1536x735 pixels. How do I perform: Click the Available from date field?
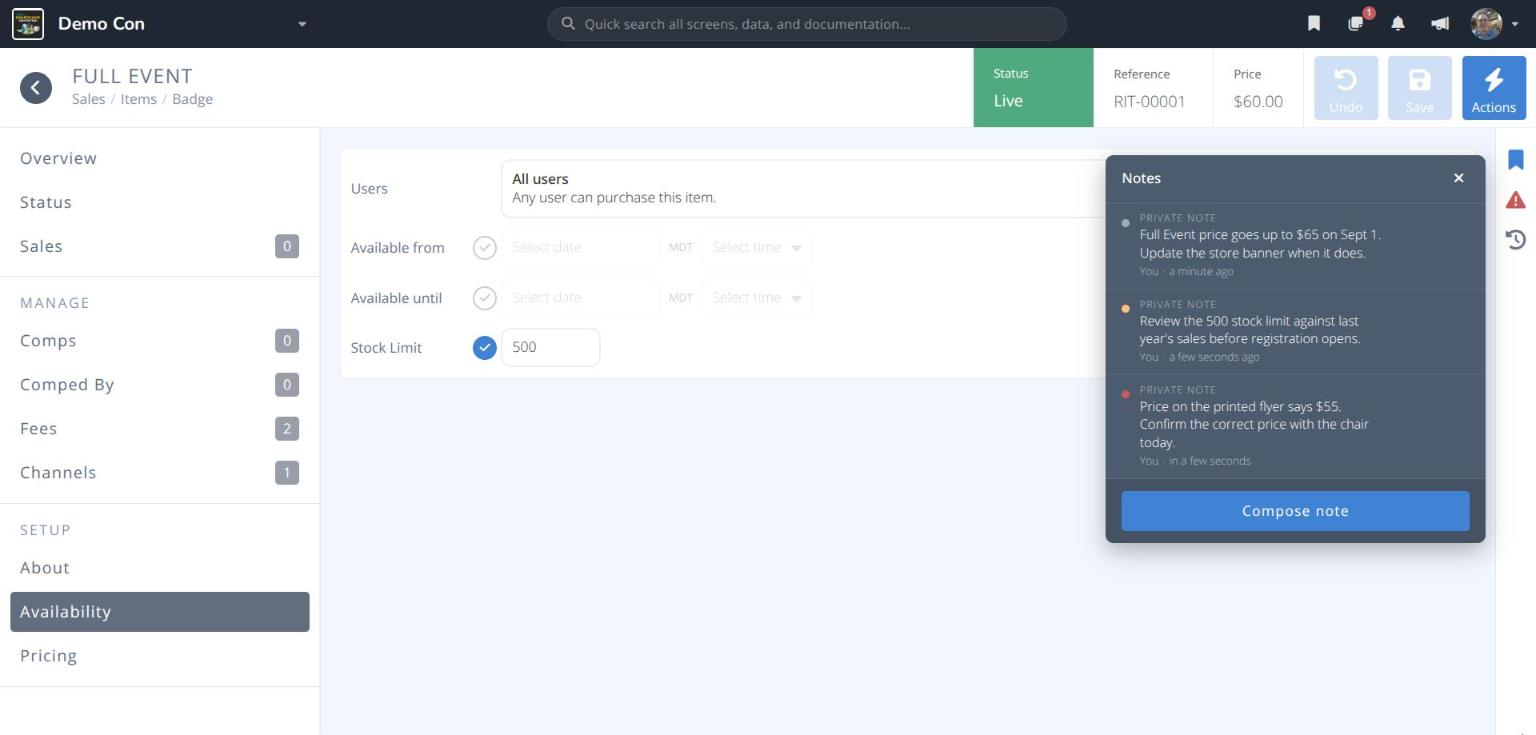pyautogui.click(x=580, y=248)
